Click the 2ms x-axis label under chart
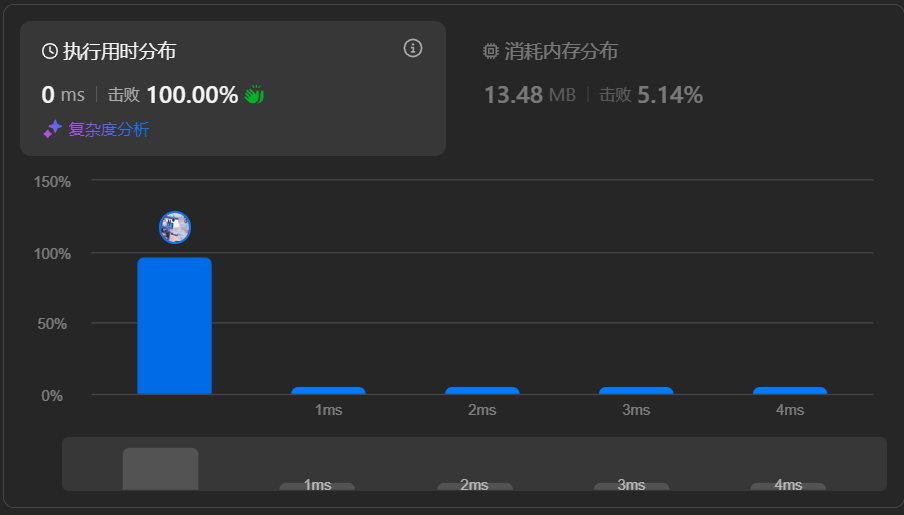The width and height of the screenshot is (904, 515). click(482, 410)
